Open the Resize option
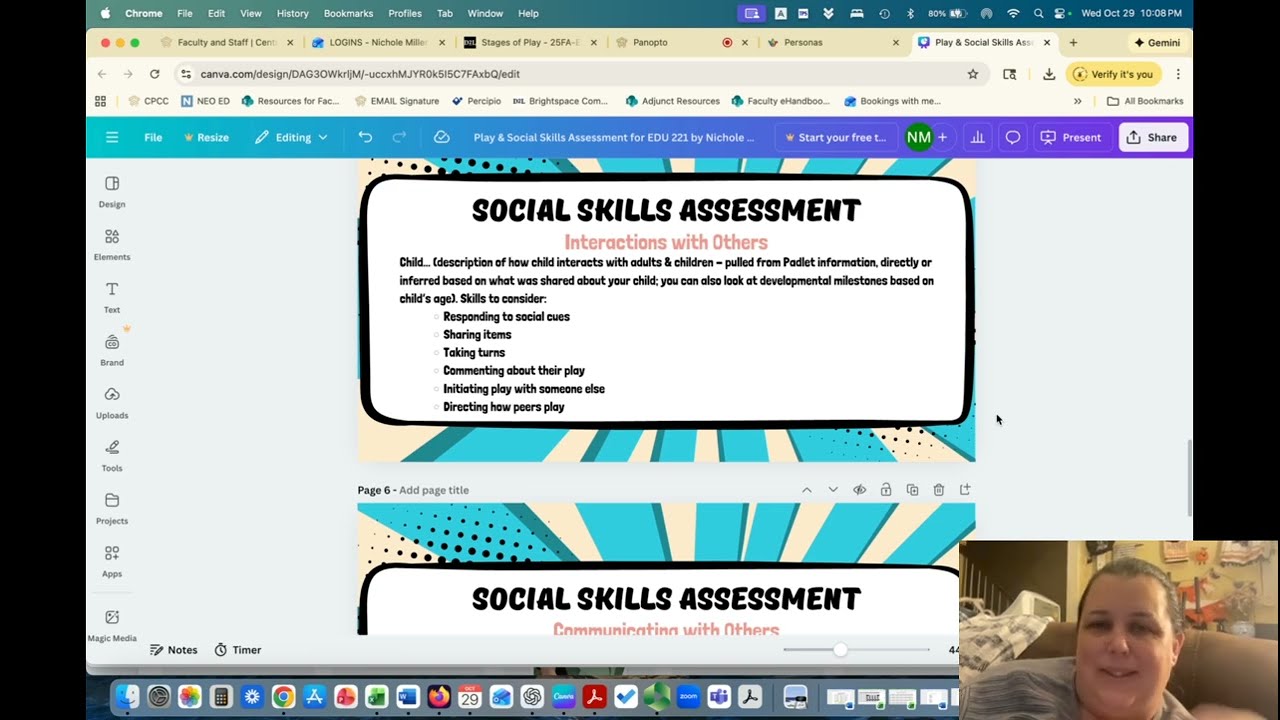The height and width of the screenshot is (720, 1280). pos(206,137)
